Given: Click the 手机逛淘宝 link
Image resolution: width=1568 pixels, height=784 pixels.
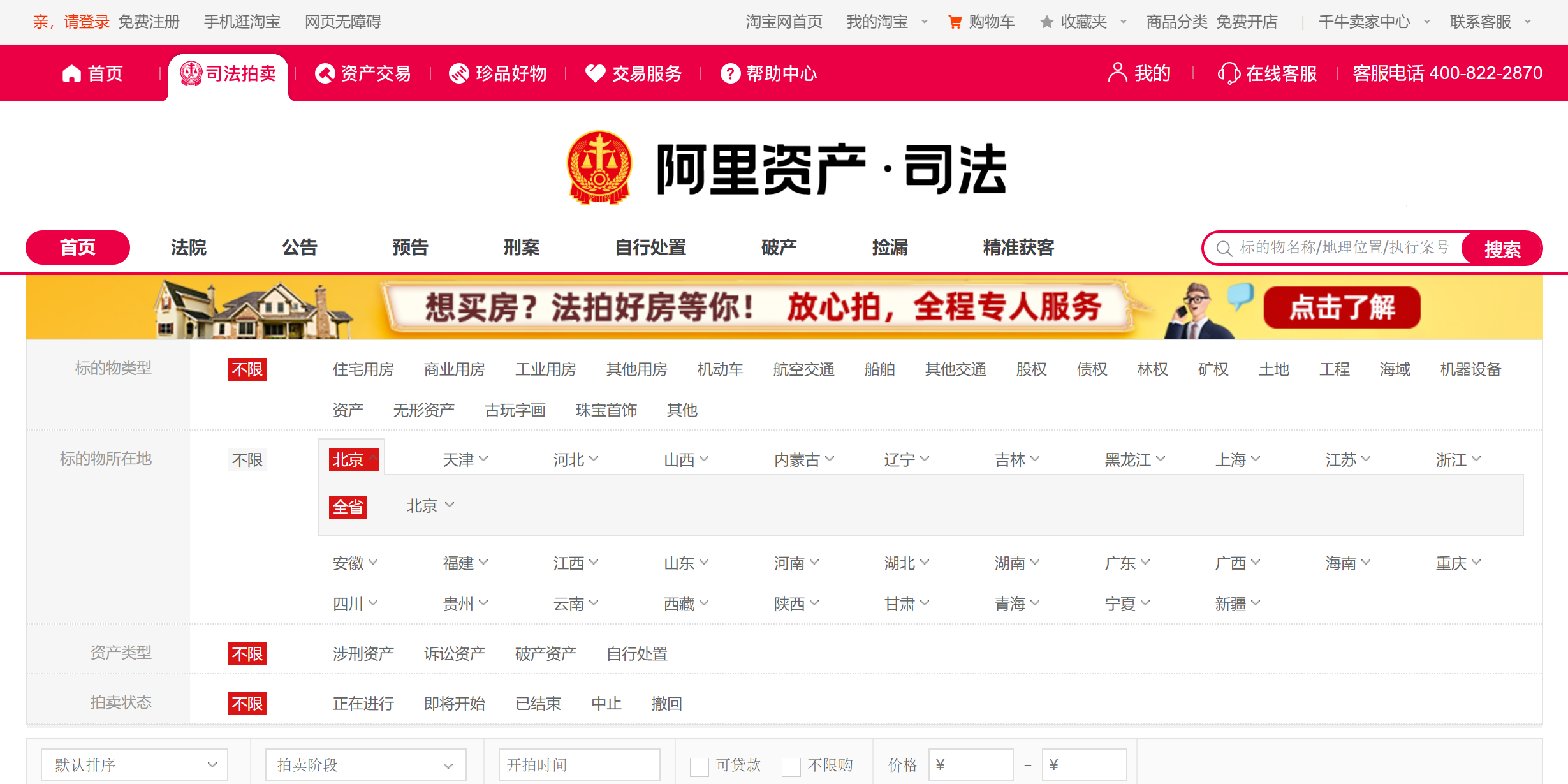Looking at the screenshot, I should click(x=242, y=22).
